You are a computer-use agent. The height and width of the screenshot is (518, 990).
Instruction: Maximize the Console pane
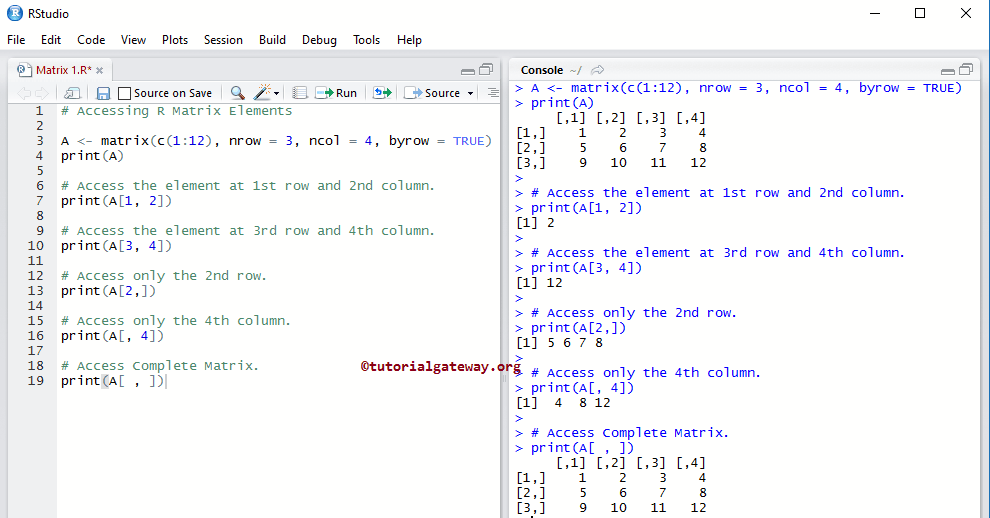(x=966, y=69)
